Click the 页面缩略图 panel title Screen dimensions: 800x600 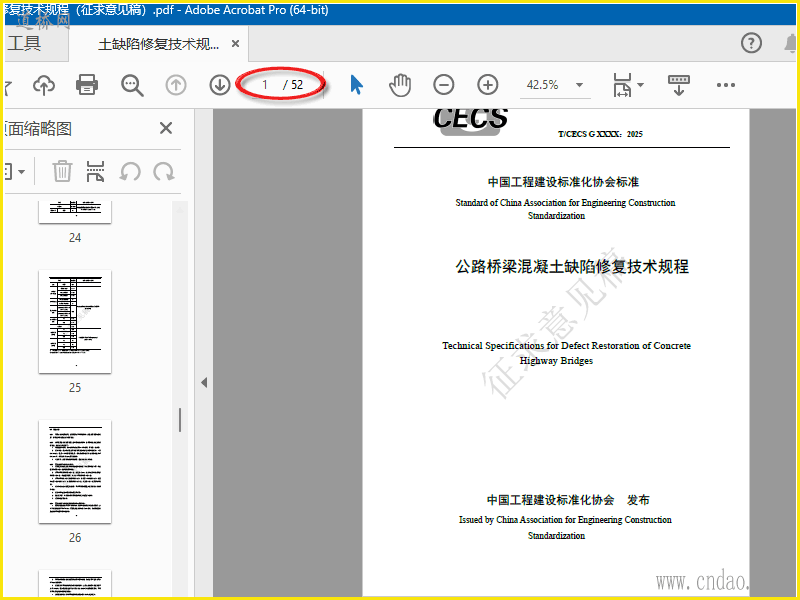pyautogui.click(x=38, y=129)
